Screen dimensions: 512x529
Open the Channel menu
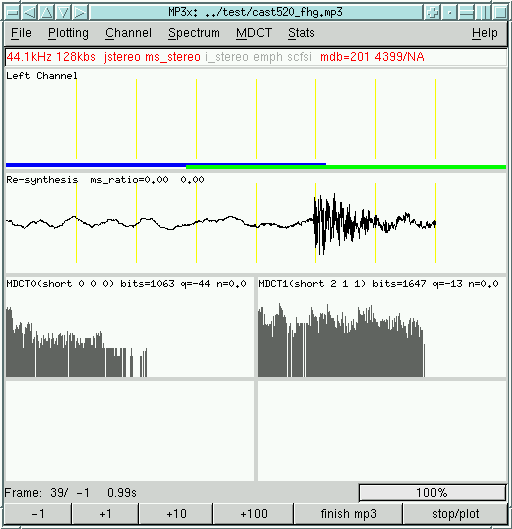128,33
